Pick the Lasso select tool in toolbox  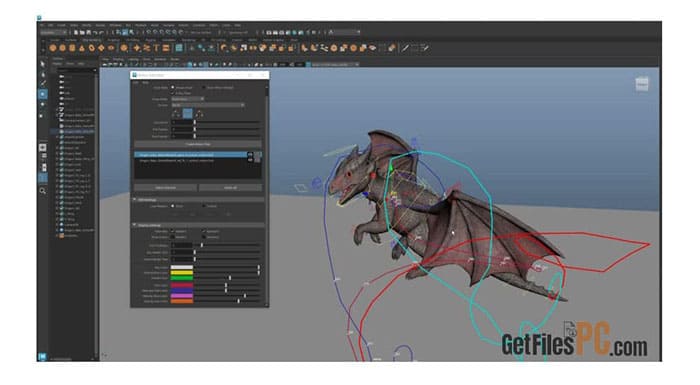pos(43,74)
